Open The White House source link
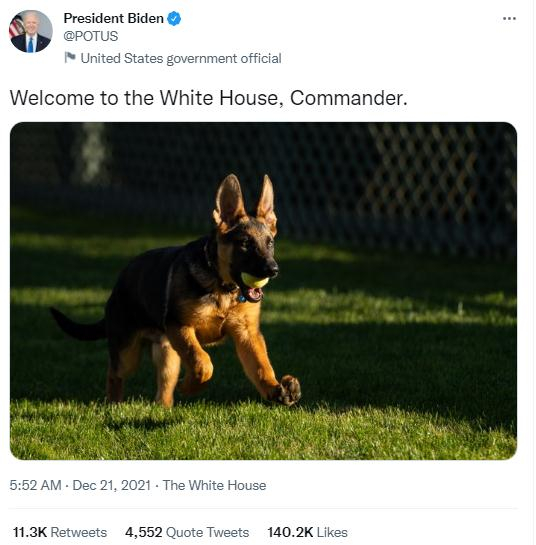536x545 pixels. point(214,485)
